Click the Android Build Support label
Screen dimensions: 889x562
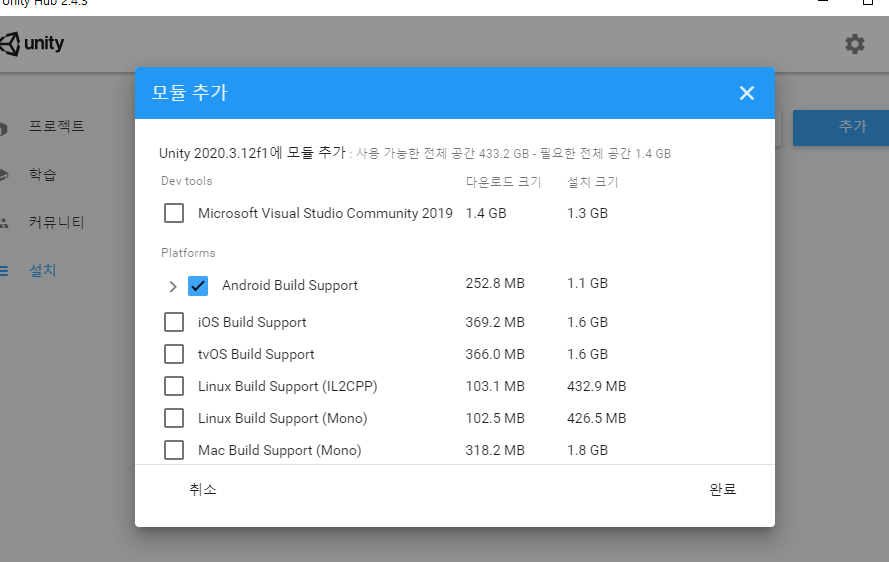coord(290,285)
